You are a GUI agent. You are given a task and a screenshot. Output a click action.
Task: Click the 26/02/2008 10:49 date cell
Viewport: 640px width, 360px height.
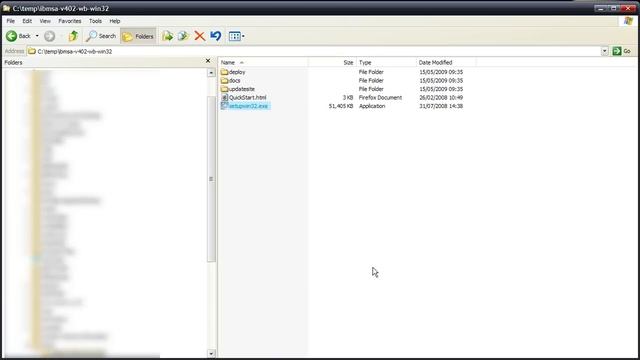[441, 98]
